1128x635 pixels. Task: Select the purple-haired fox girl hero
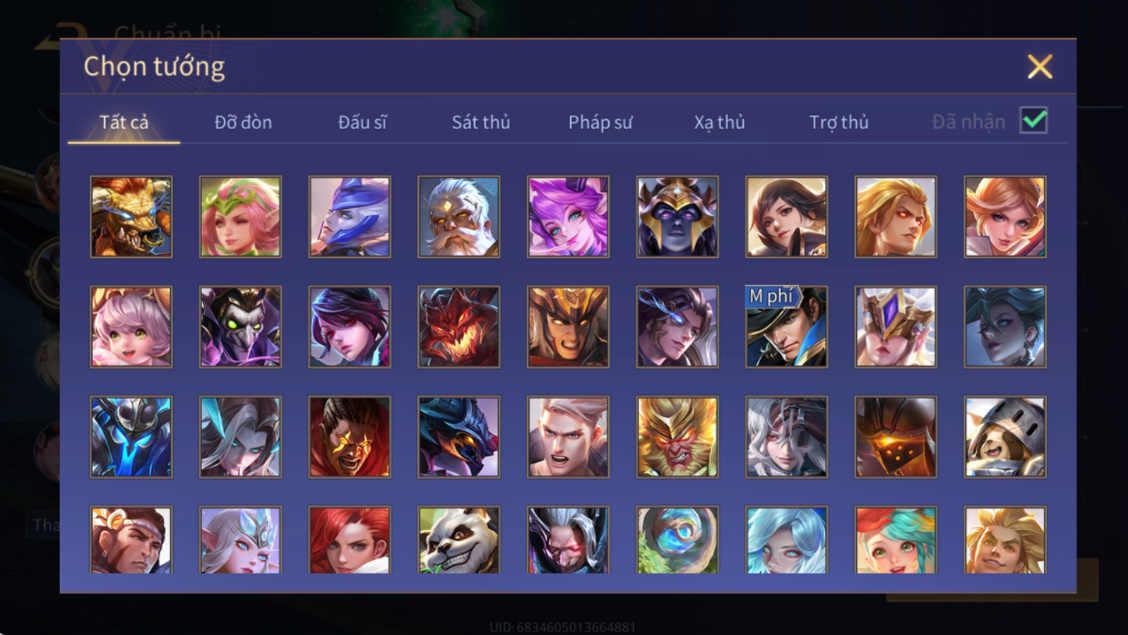[568, 216]
